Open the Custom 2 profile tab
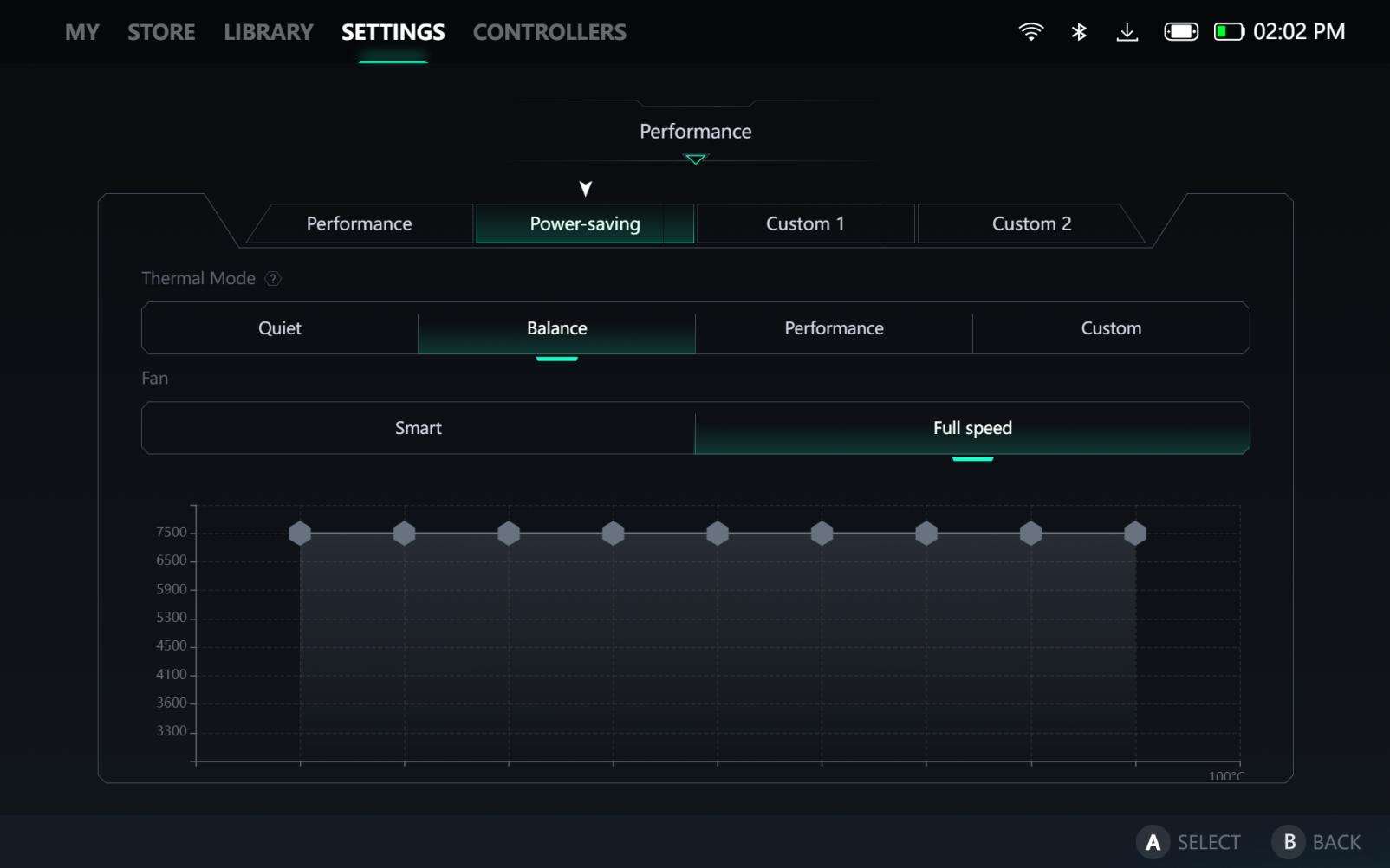 click(1031, 224)
